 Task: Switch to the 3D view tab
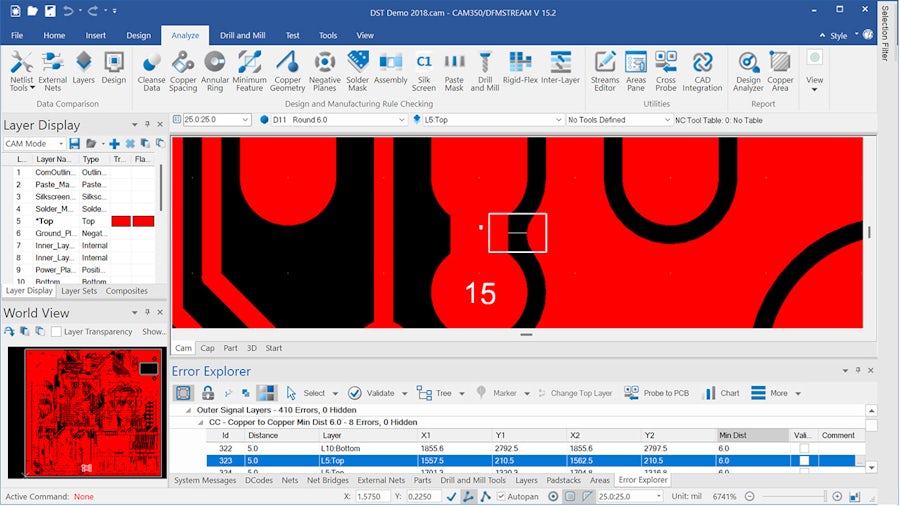click(x=251, y=348)
